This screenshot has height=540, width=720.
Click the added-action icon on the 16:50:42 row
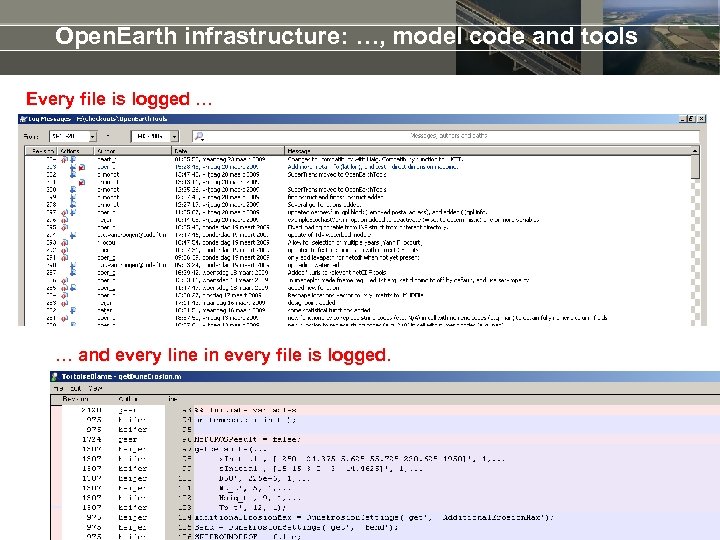pyautogui.click(x=73, y=273)
